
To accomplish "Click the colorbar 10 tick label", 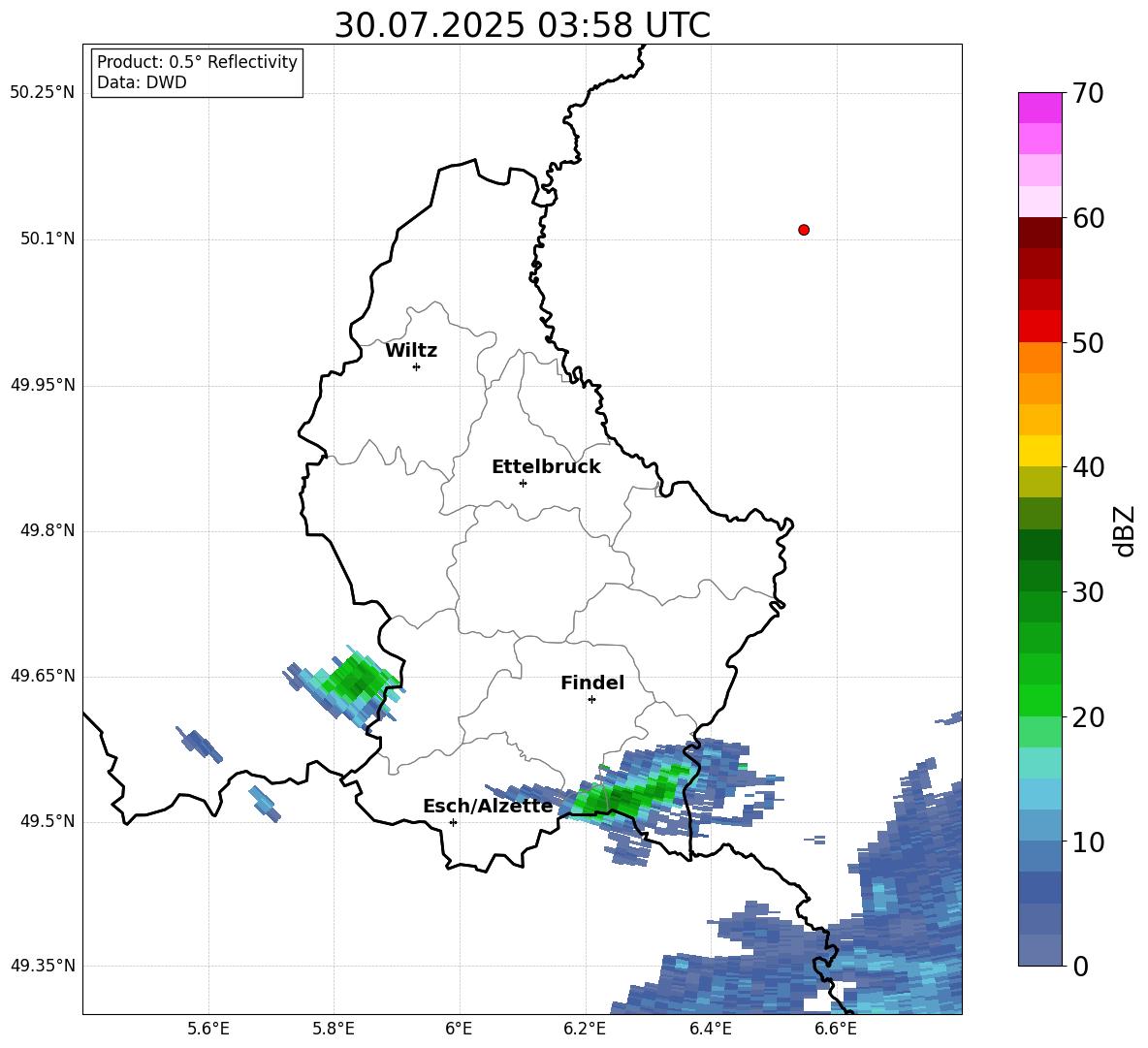I will [1088, 842].
